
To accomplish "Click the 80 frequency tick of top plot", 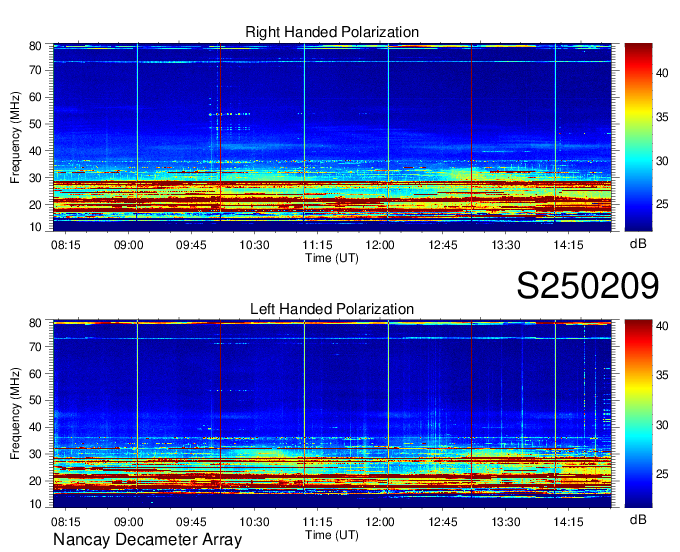I will pyautogui.click(x=35, y=46).
